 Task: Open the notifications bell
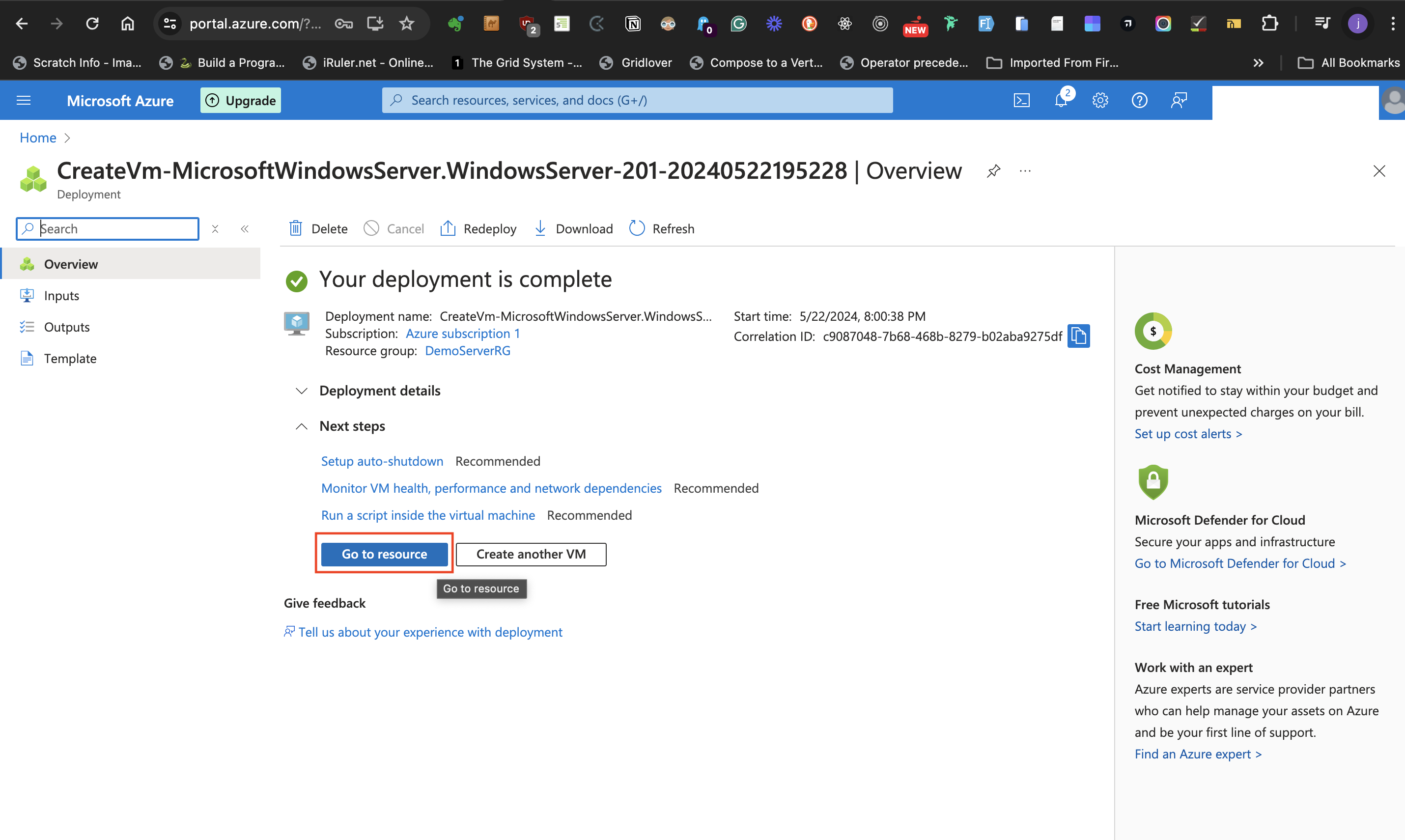(1061, 100)
